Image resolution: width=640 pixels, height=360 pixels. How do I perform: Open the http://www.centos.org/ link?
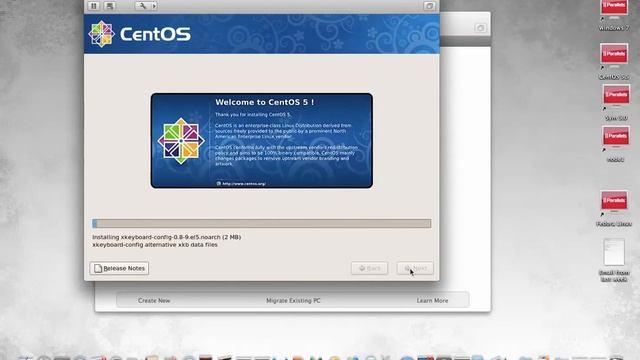point(244,184)
